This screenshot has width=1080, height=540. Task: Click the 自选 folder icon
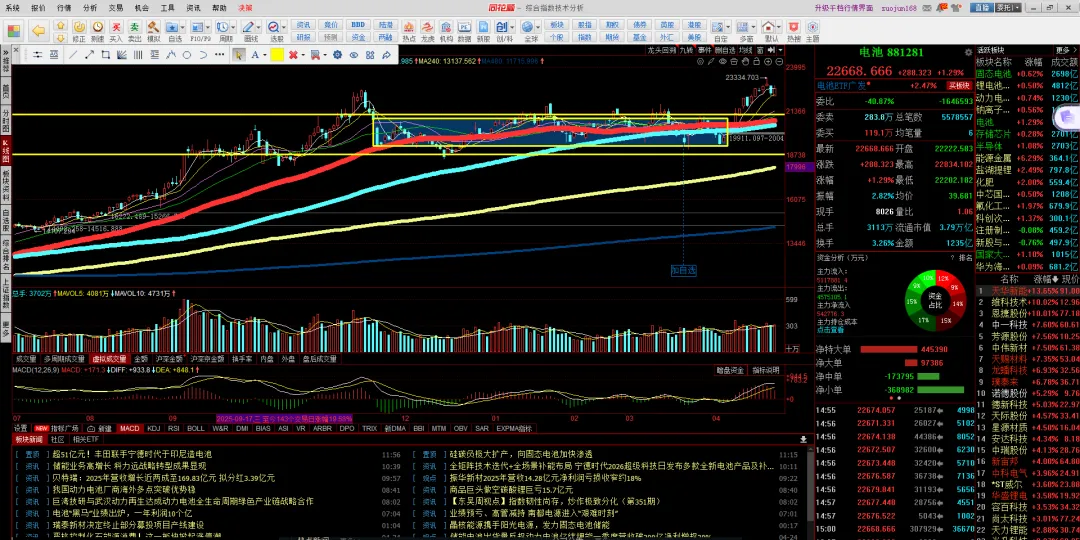point(172,26)
